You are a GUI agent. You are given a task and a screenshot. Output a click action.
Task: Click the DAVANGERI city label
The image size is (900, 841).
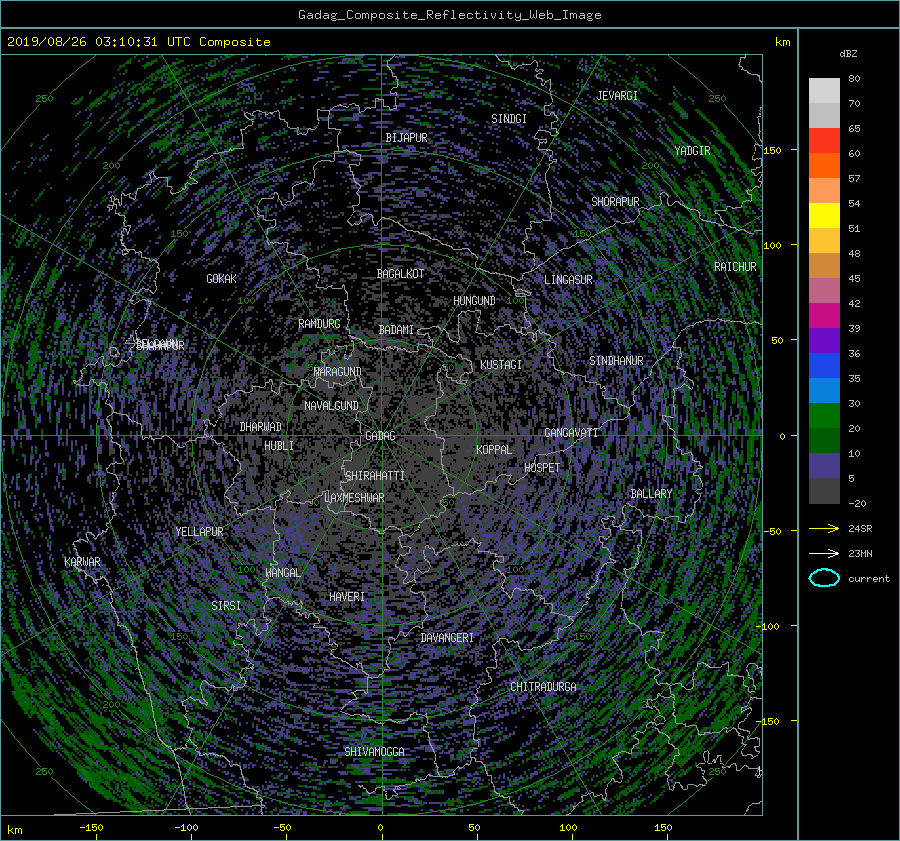[x=447, y=638]
